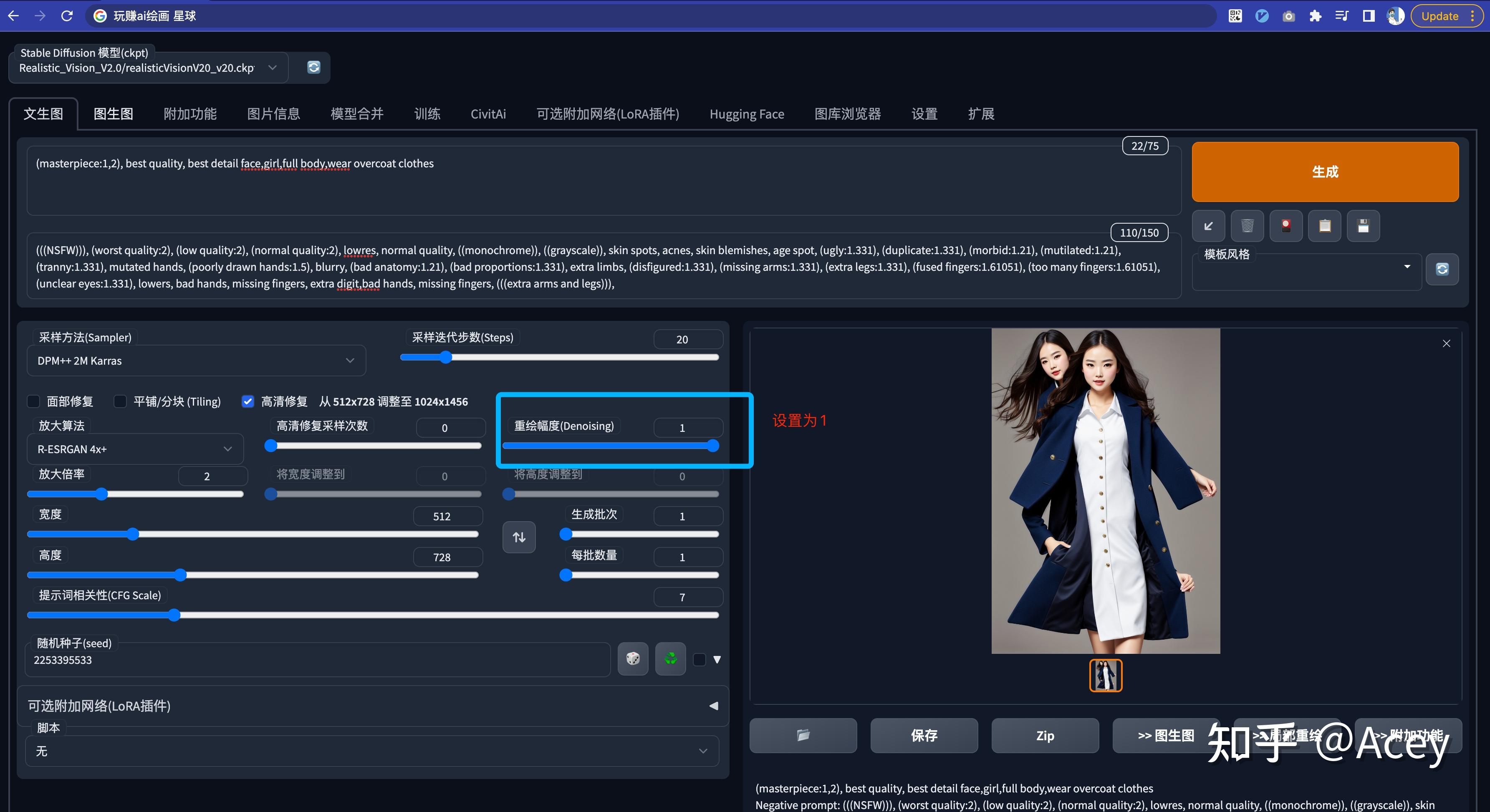
Task: Click the refresh checkpoint model icon
Action: (x=313, y=67)
